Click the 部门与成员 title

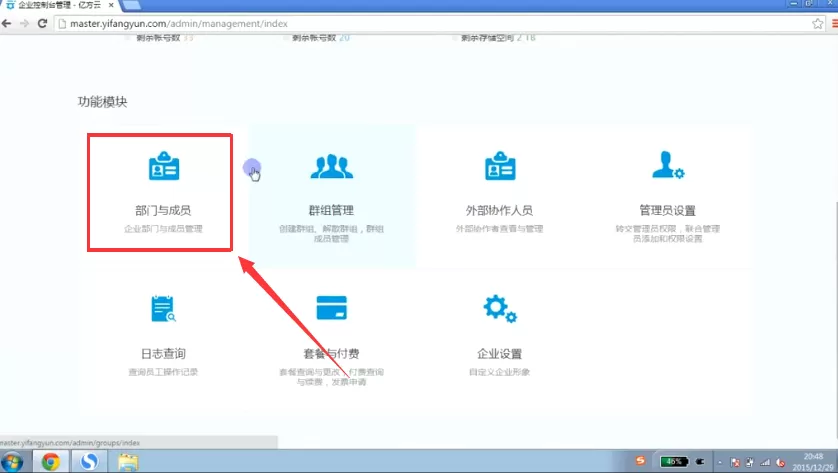pyautogui.click(x=163, y=211)
